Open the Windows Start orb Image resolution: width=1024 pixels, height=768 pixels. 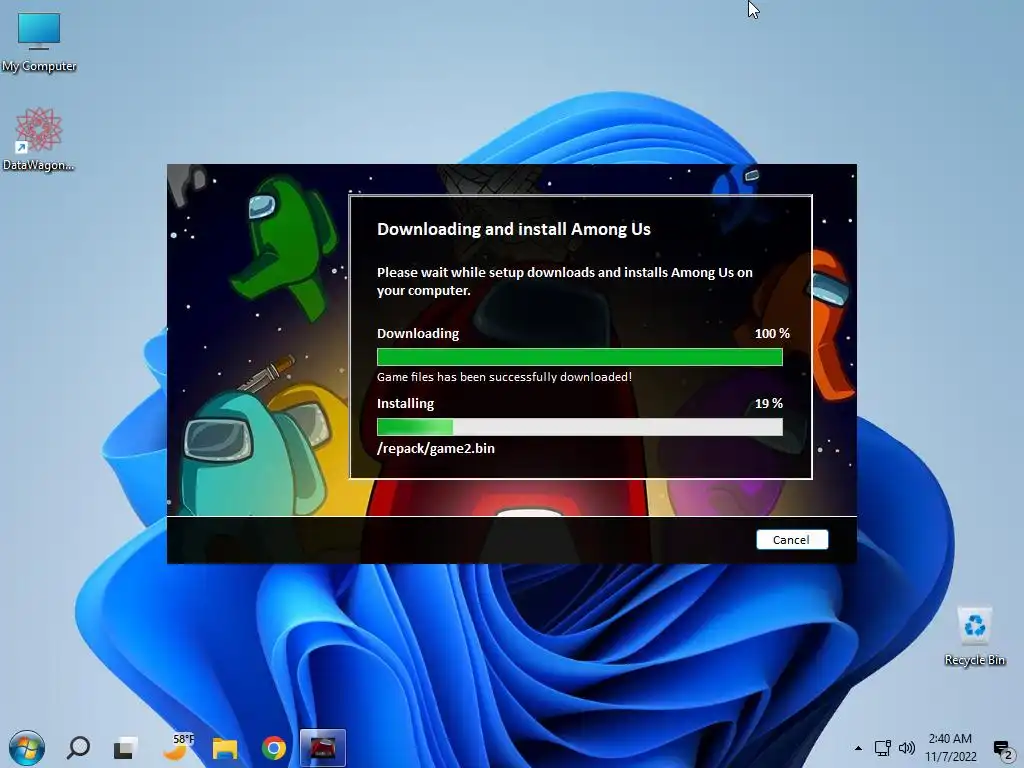(27, 748)
